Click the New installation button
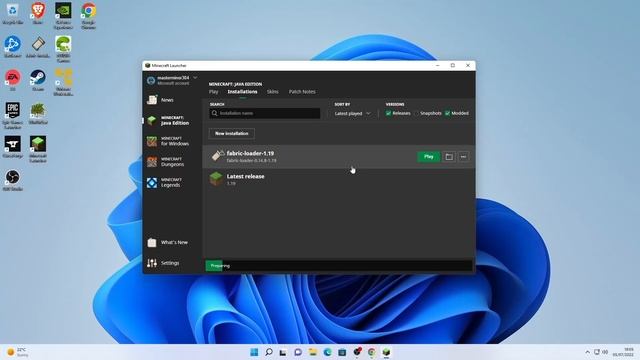 click(x=231, y=133)
